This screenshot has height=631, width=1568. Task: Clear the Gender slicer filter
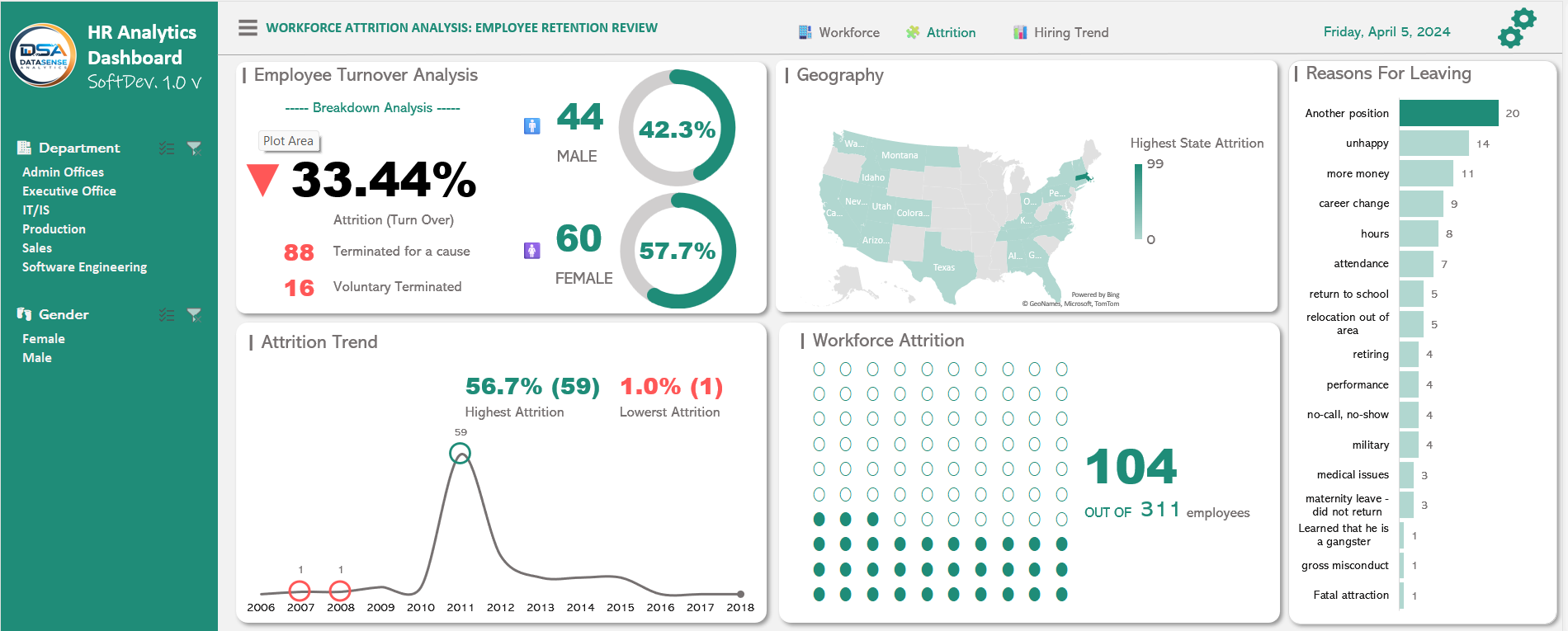coord(194,315)
